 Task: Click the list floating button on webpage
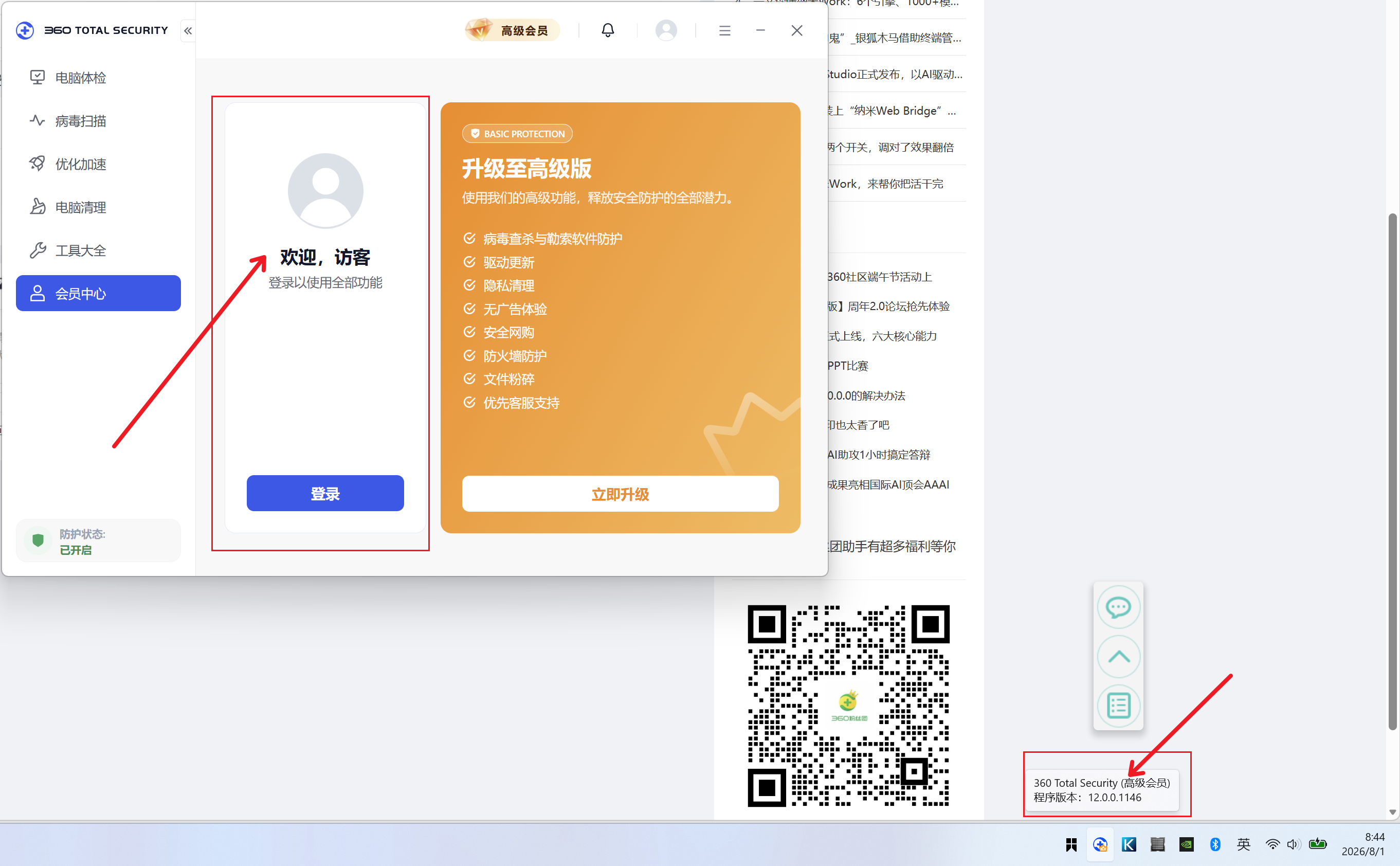(x=1118, y=706)
